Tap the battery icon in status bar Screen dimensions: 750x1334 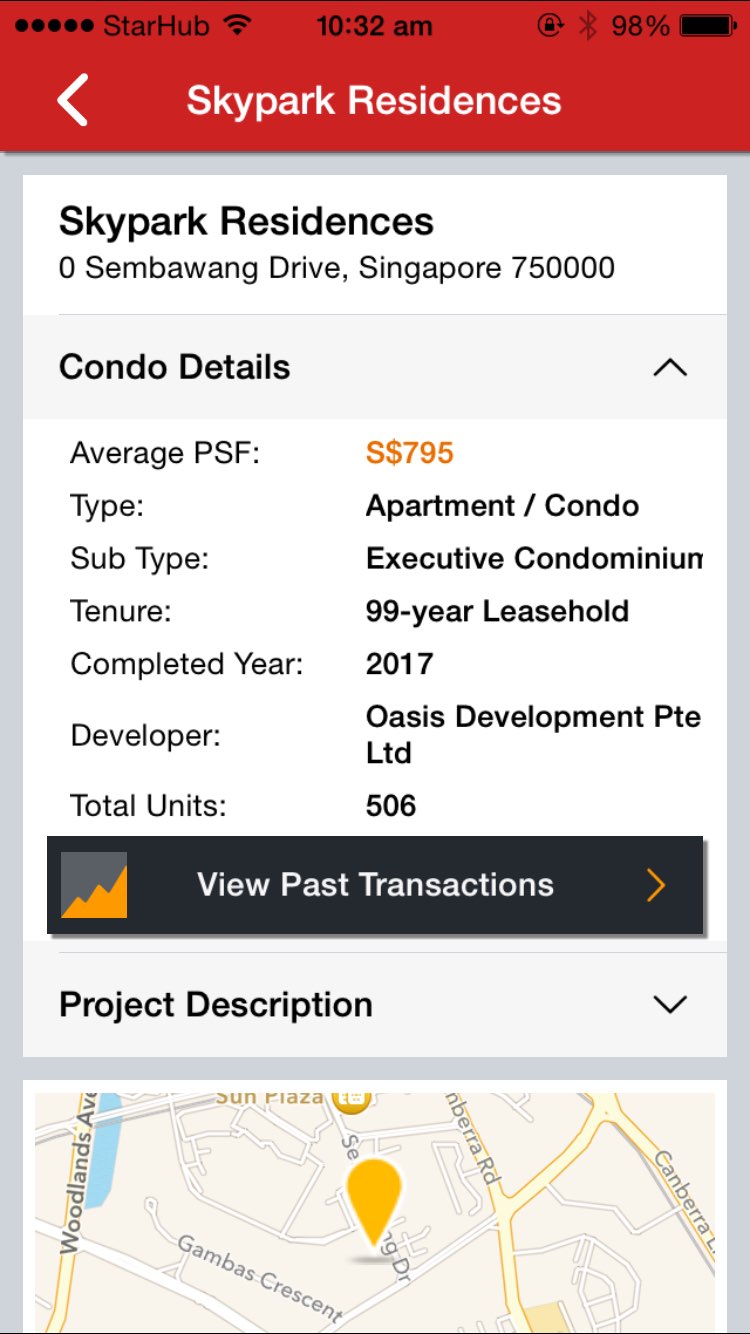(713, 26)
